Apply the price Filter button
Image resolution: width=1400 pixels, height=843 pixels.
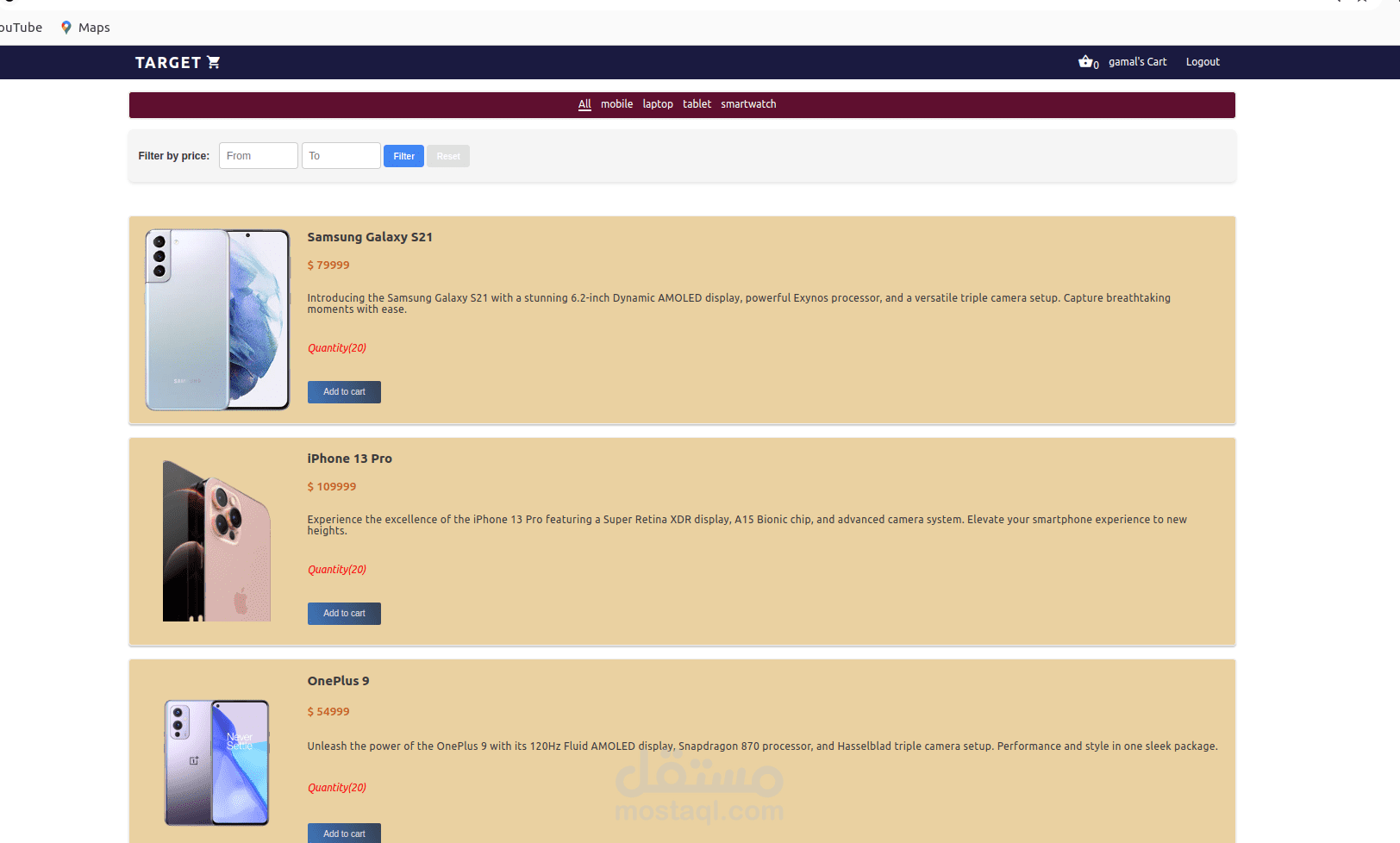click(x=403, y=156)
